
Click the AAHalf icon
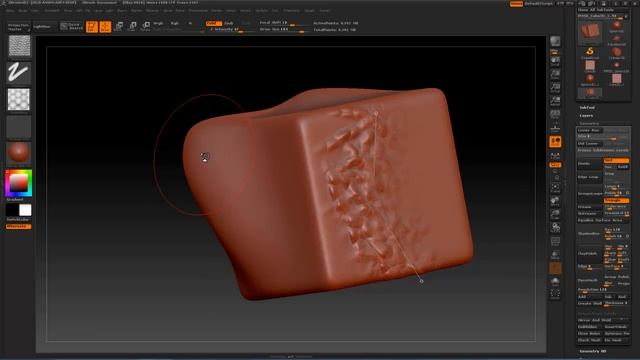coord(555,101)
